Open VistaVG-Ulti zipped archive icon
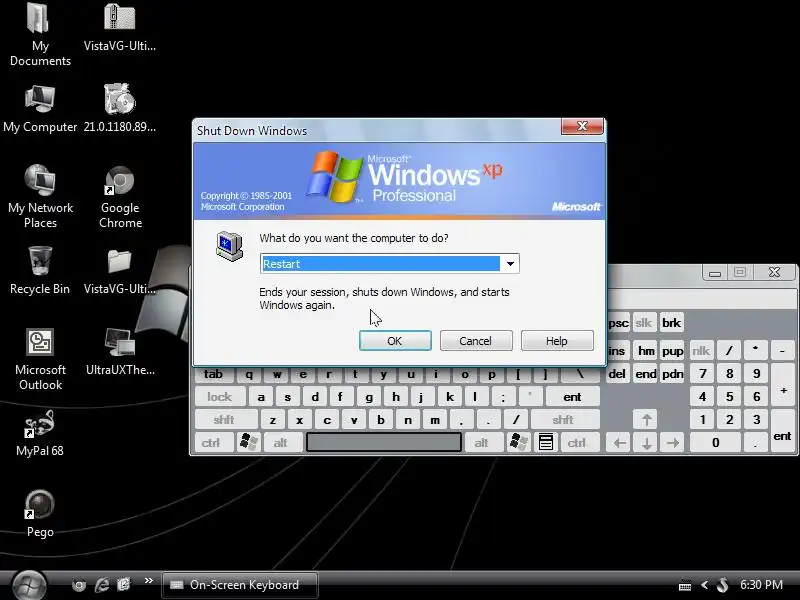 point(119,28)
